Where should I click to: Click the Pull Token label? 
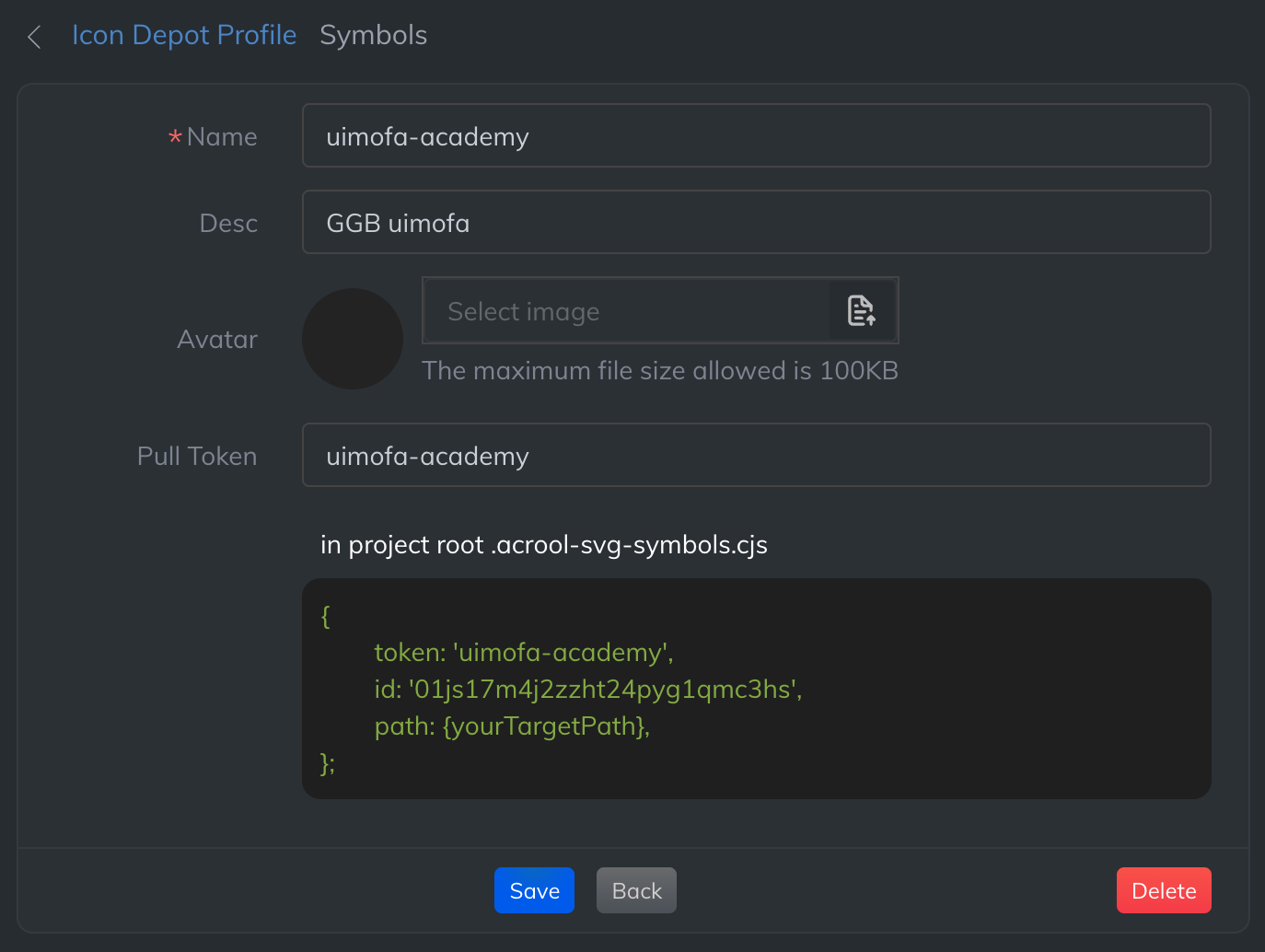(197, 457)
